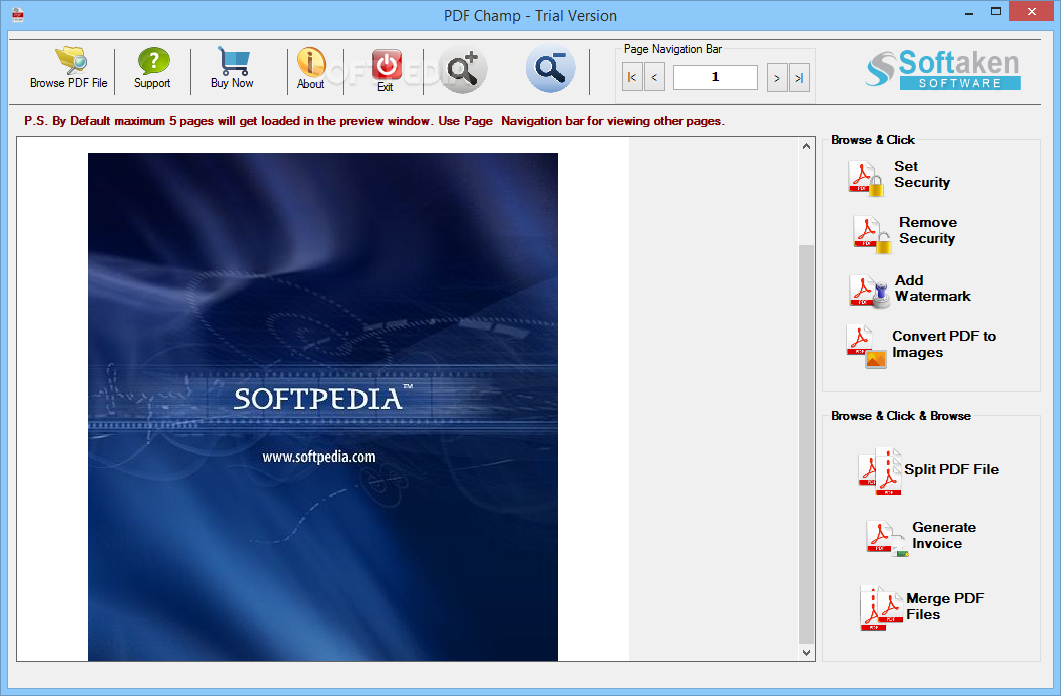Screen dimensions: 1061x696
Task: Click the Set Security PDF lock icon
Action: (866, 178)
